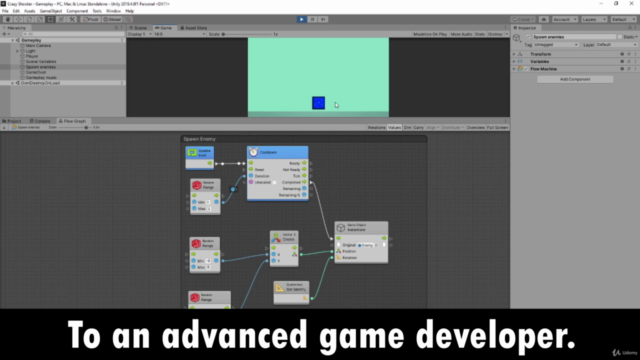This screenshot has height=360, width=640.
Task: Click the Quaternion Get Identity node icon
Action: [x=280, y=287]
